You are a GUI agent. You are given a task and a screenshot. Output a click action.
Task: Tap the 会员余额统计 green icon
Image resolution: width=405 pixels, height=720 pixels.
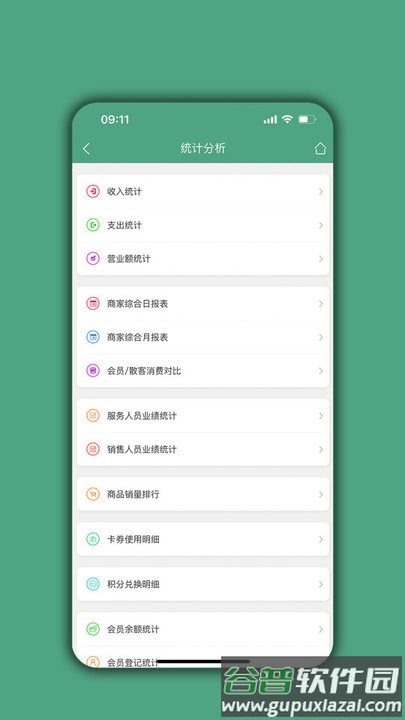pos(93,629)
